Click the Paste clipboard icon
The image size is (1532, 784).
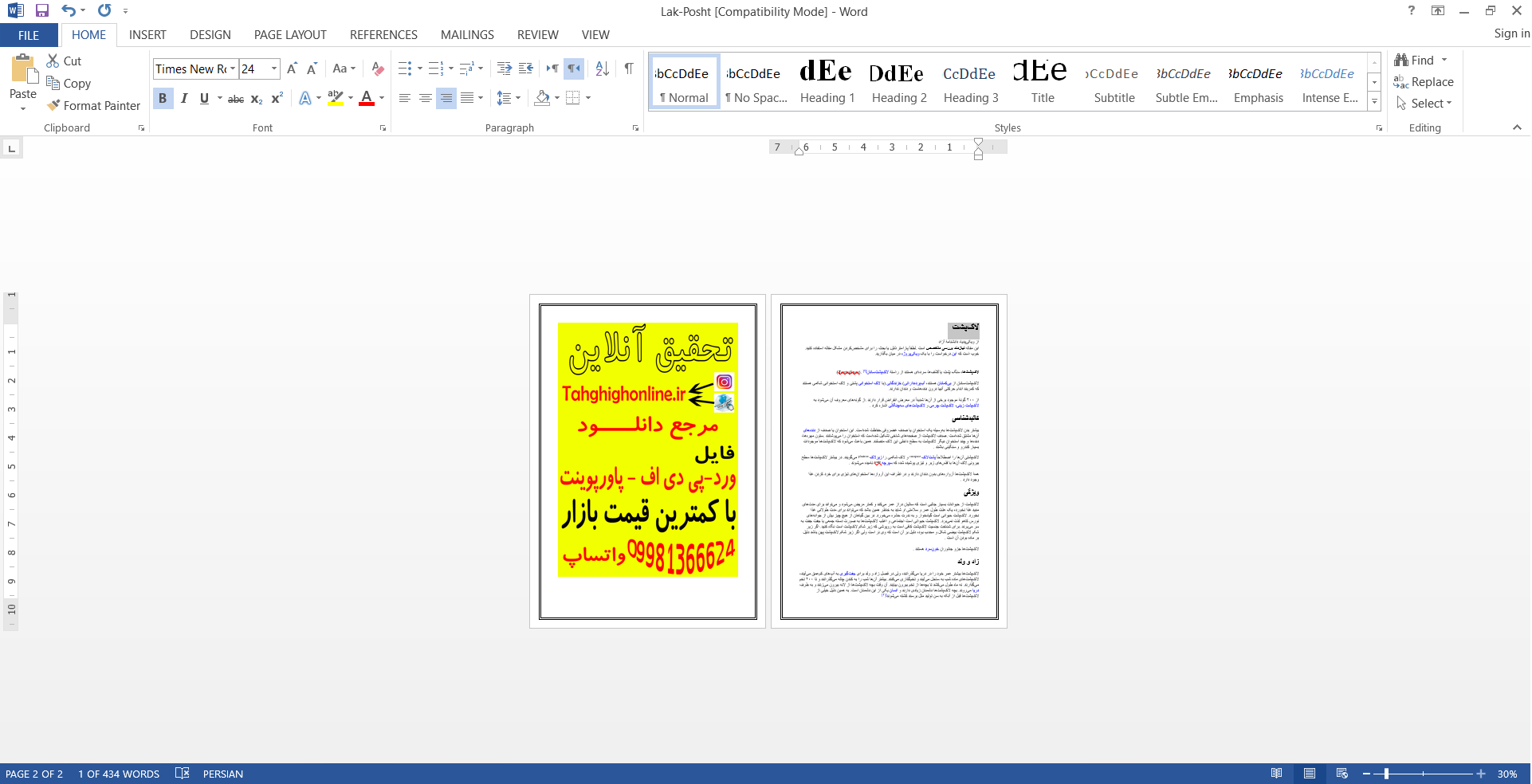tap(23, 70)
